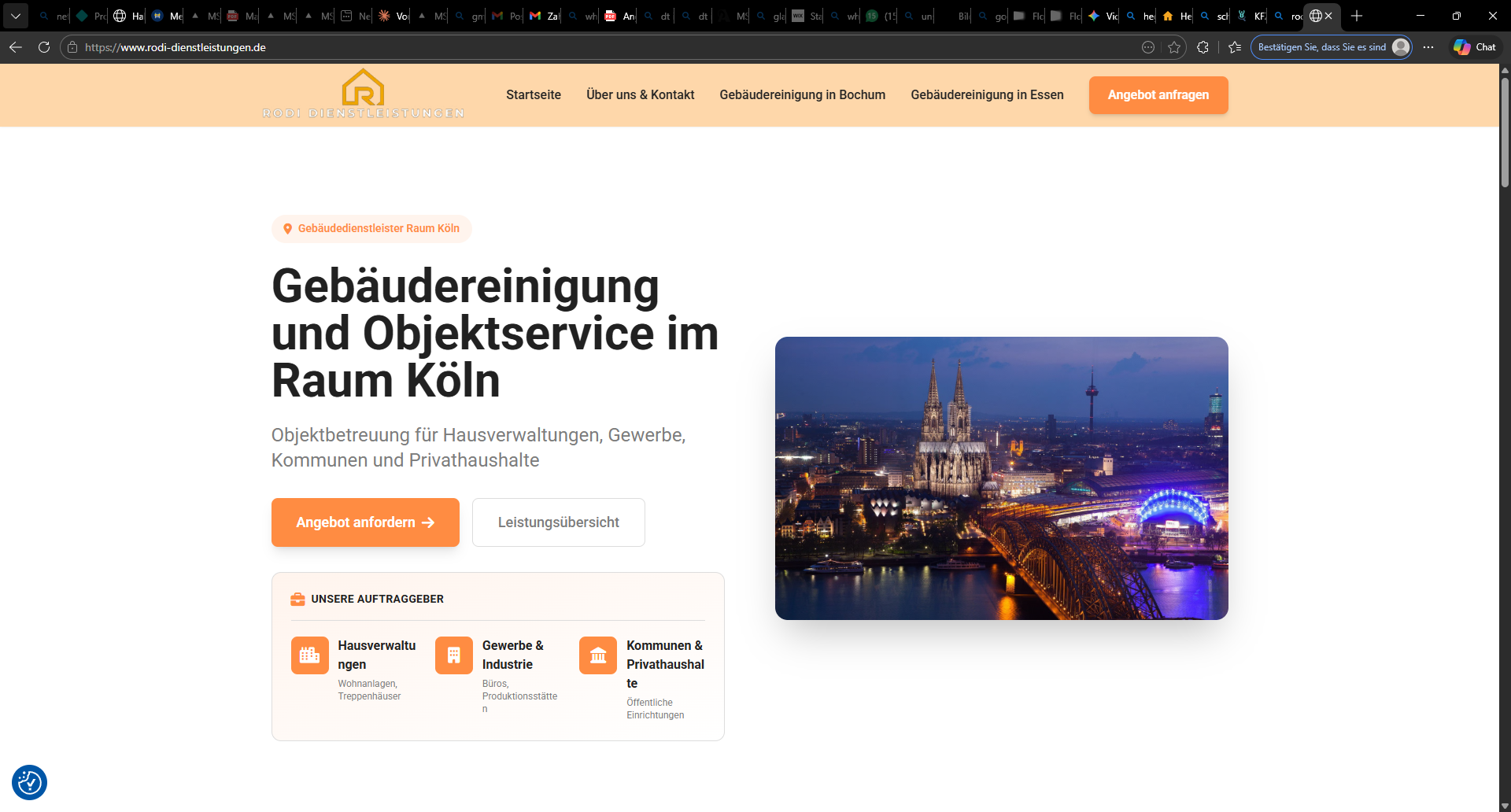The image size is (1511, 812).
Task: Click the briefcase icon beside Unsere Auftraggeber
Action: pos(297,599)
